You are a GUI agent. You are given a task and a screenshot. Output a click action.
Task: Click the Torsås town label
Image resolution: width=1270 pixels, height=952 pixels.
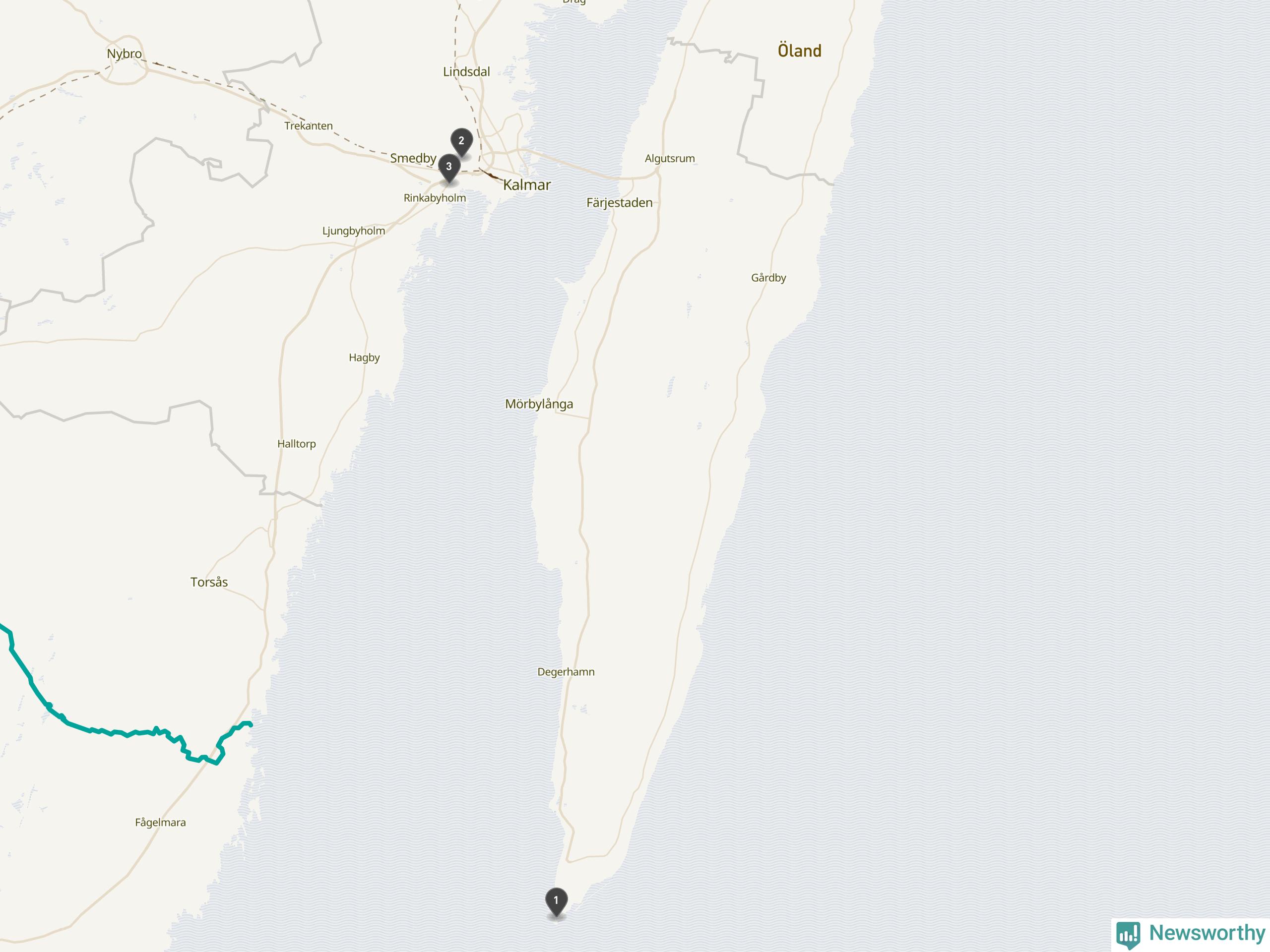(x=209, y=582)
